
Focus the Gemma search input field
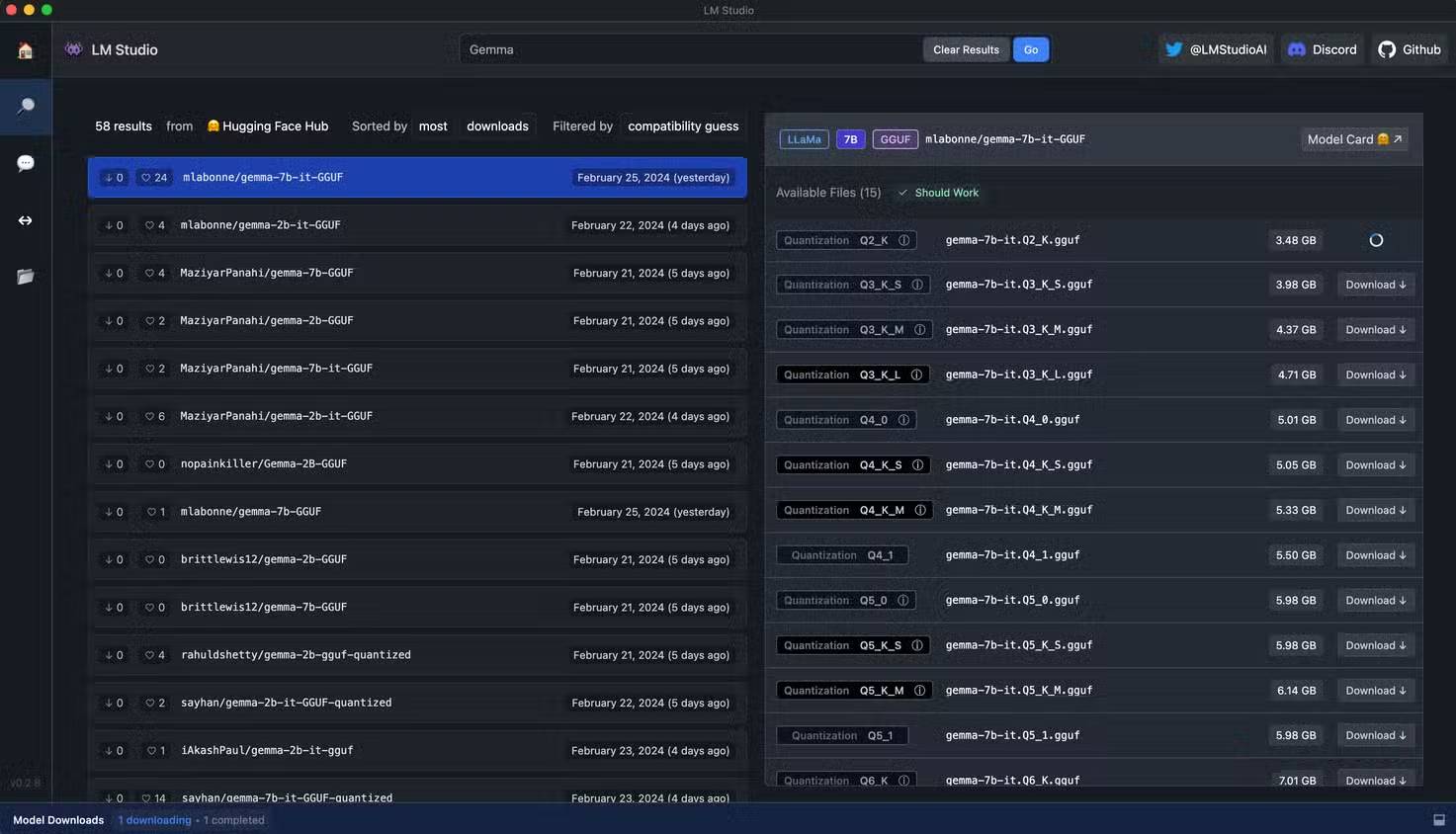(x=690, y=49)
